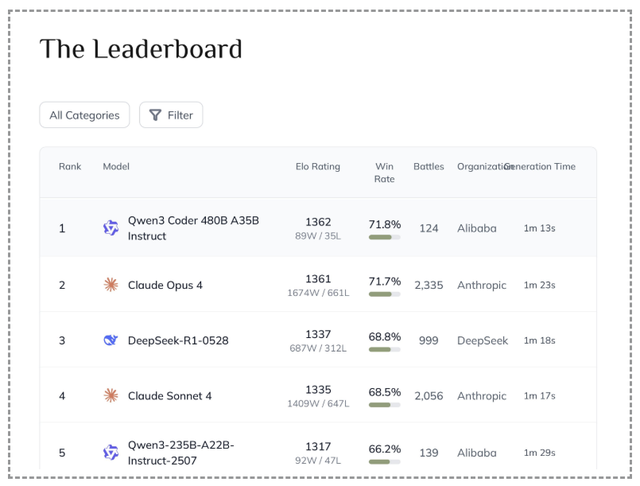The height and width of the screenshot is (486, 640).
Task: Click the Anthropic logo beside Claude Sonnet 4
Action: [111, 395]
